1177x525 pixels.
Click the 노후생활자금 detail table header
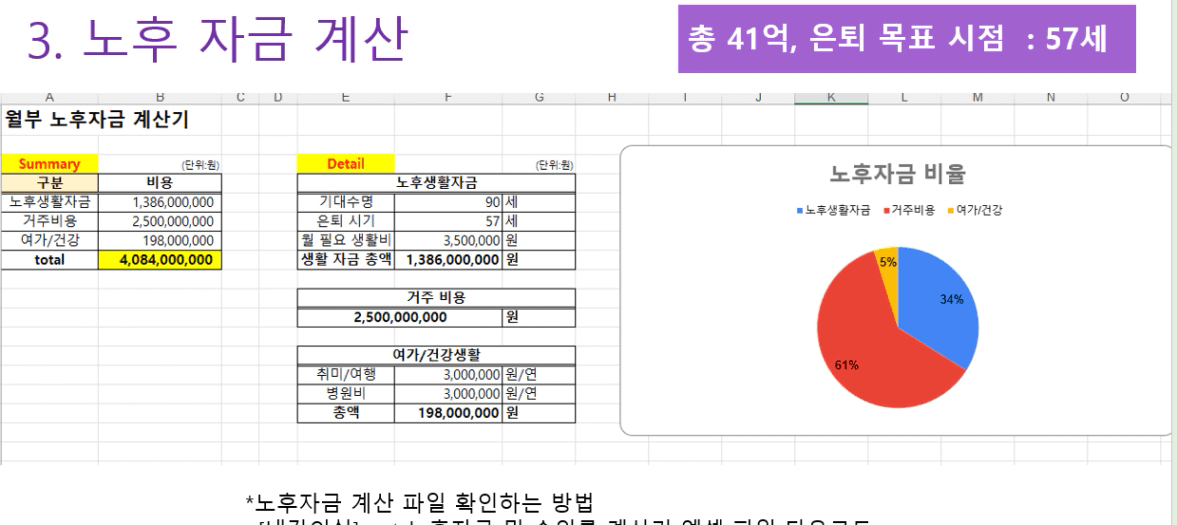click(x=436, y=183)
